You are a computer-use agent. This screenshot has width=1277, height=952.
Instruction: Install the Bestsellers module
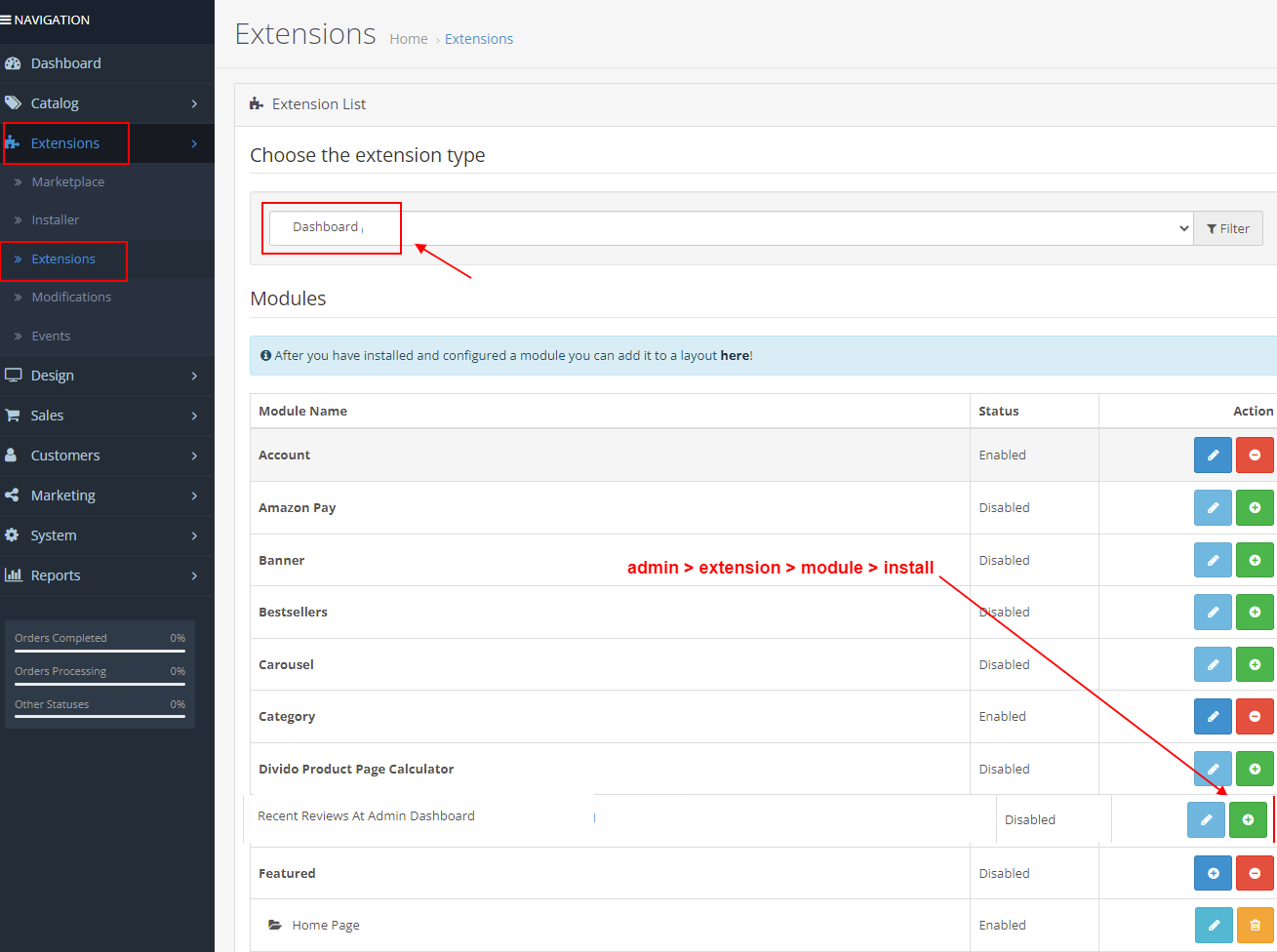pos(1255,612)
